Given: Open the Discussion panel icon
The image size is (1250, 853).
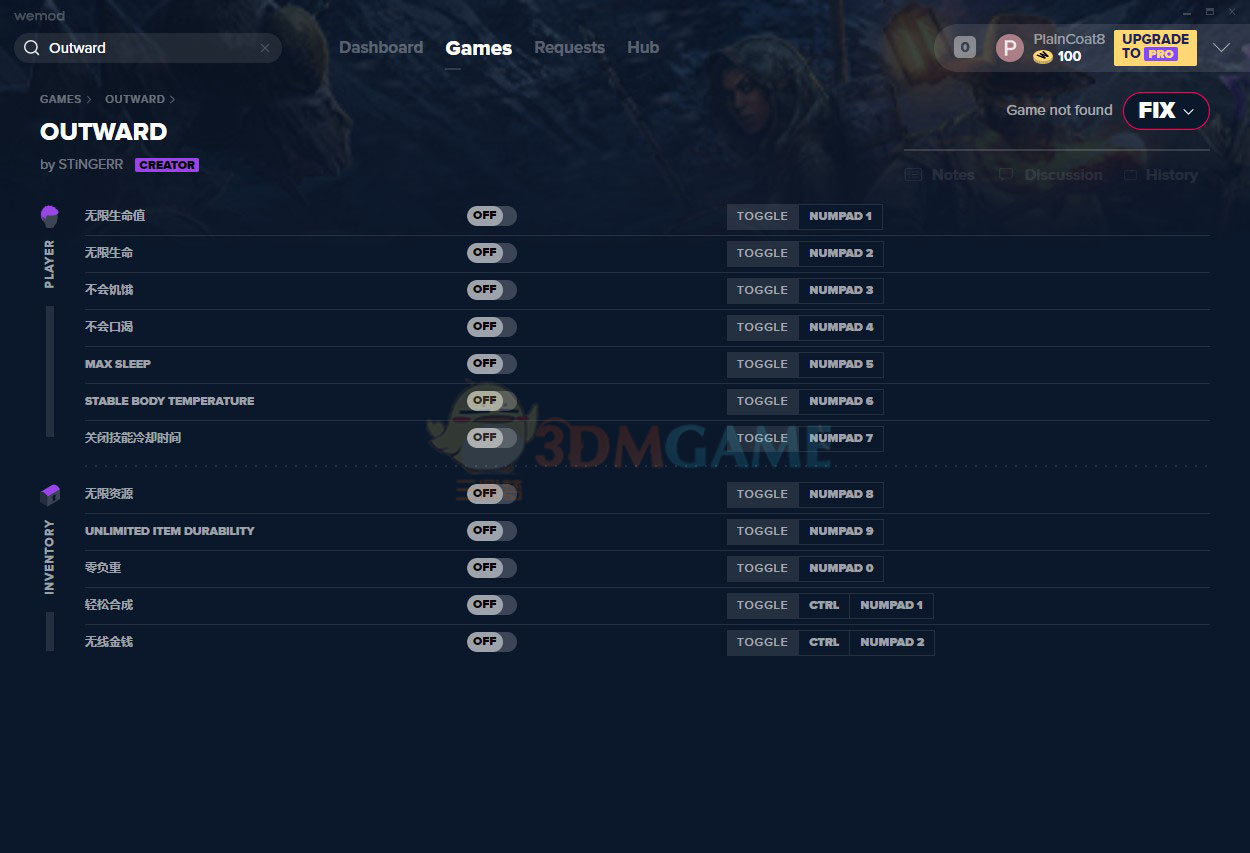Looking at the screenshot, I should (1005, 175).
